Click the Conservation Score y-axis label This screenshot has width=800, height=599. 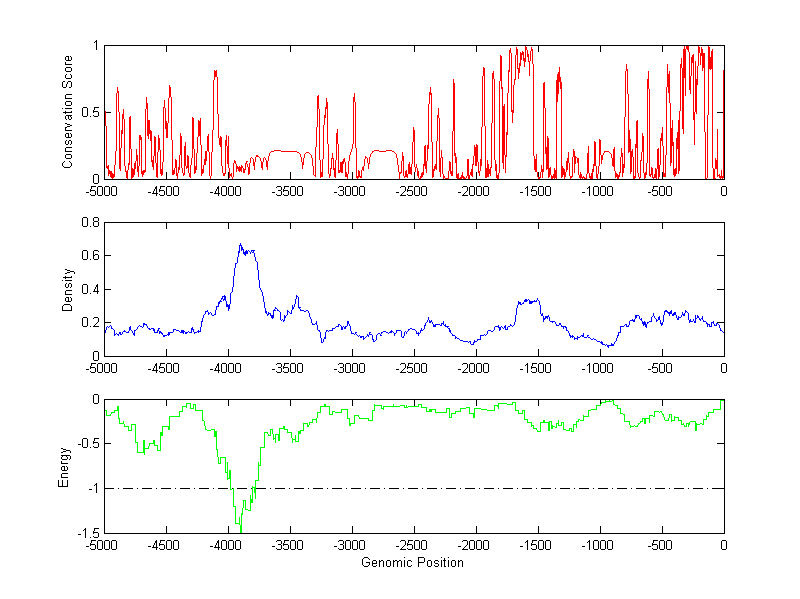tap(68, 112)
